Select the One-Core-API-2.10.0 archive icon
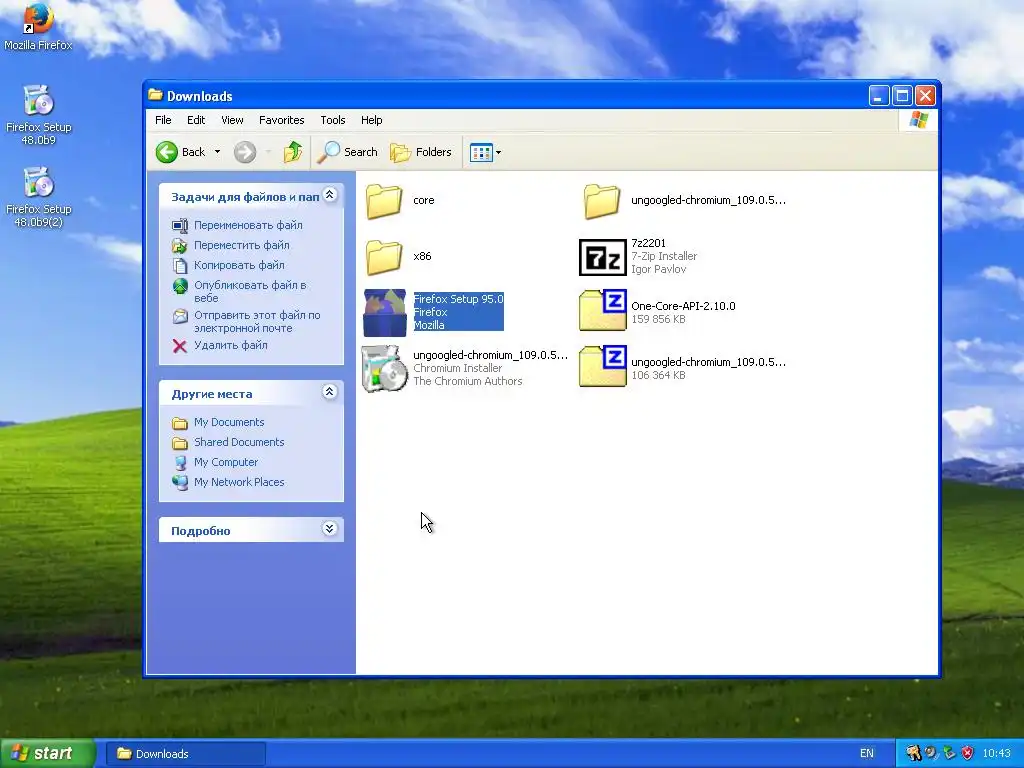 [602, 310]
